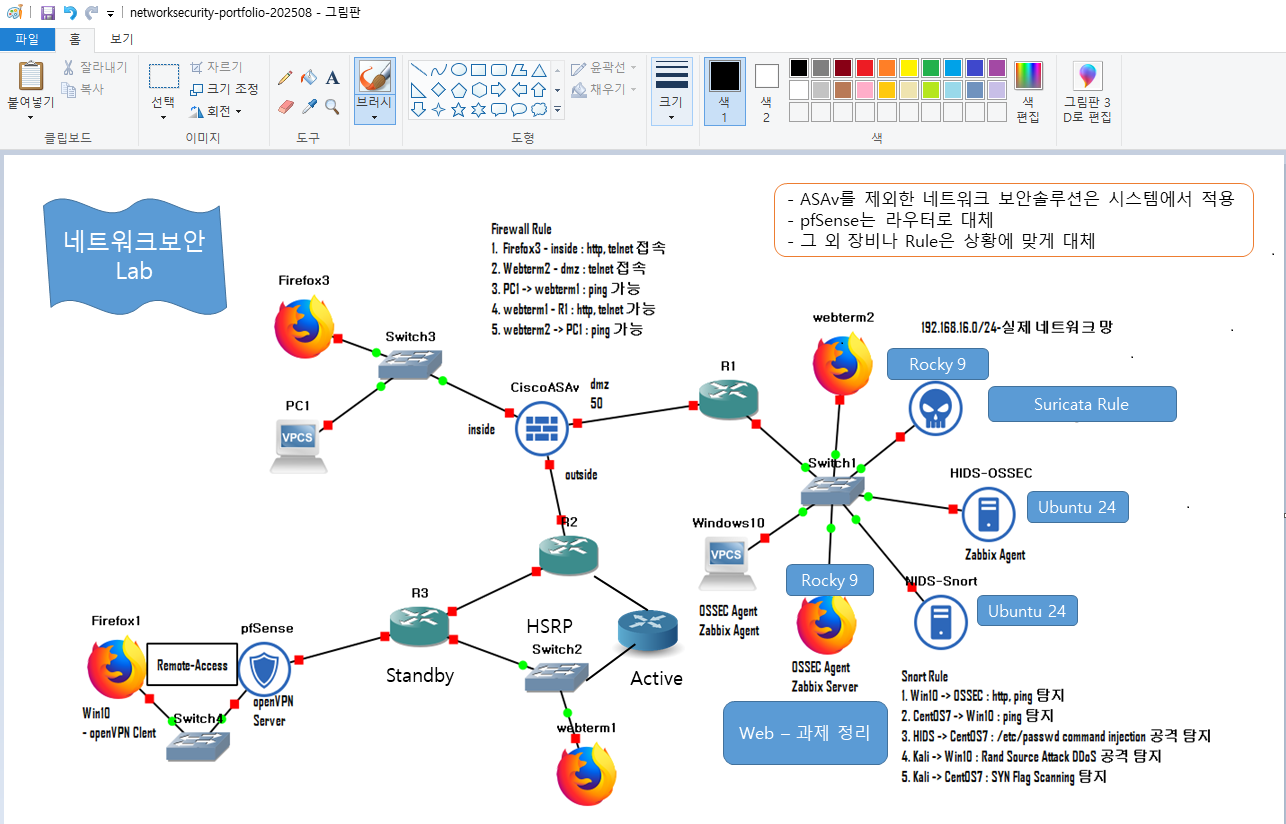
Task: Select the 선택 rectangular selection tool
Action: [163, 76]
